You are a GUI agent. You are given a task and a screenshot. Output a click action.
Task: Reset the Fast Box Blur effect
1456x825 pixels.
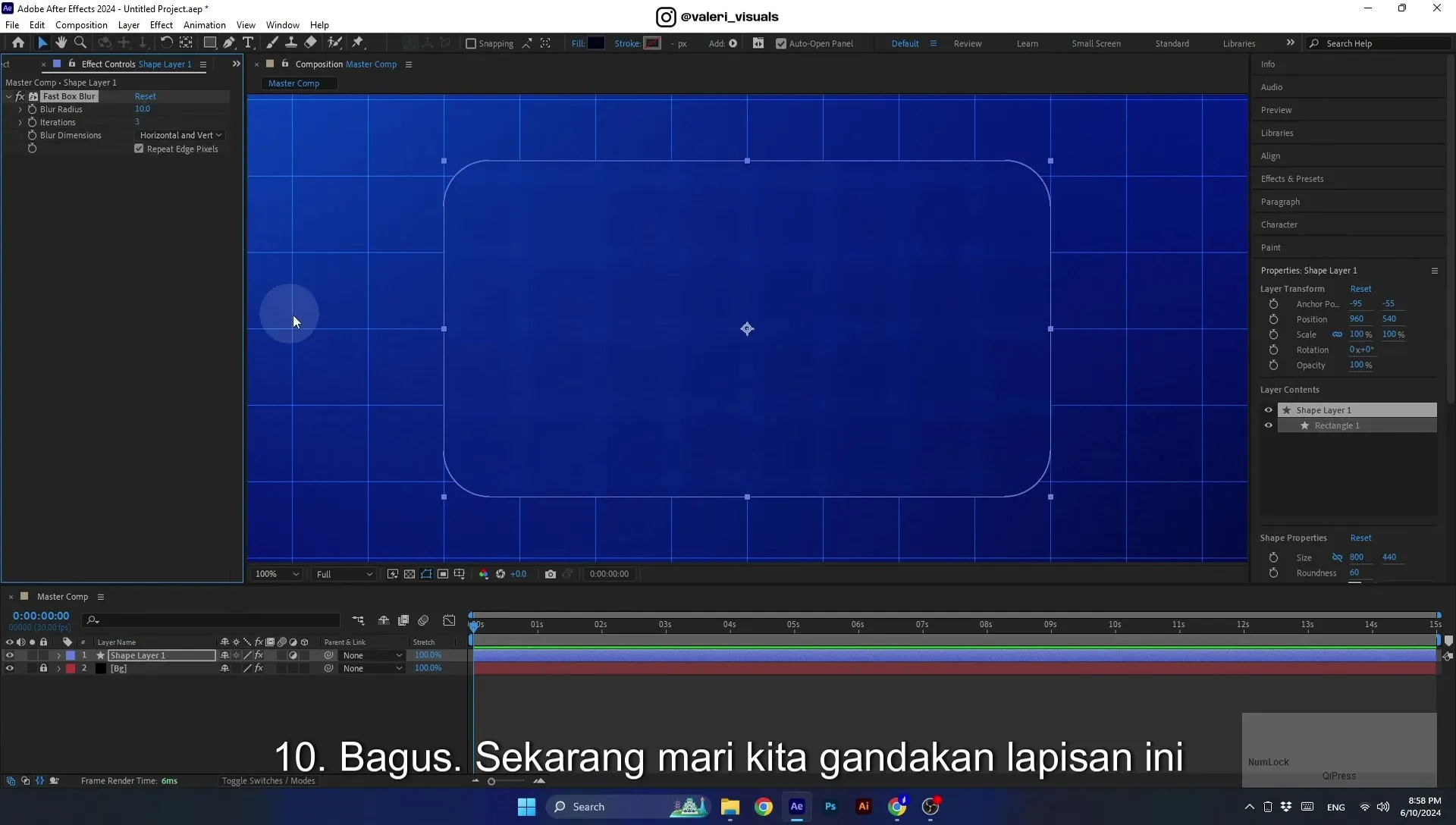[145, 96]
